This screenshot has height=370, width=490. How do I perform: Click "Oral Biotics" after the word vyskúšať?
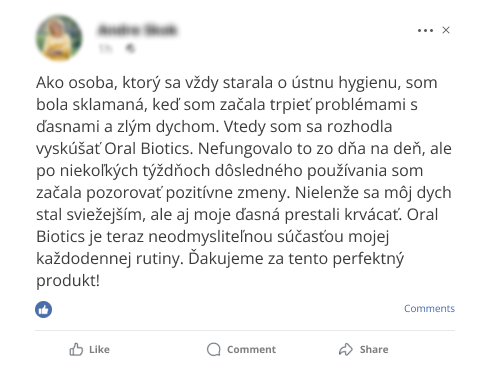point(149,148)
